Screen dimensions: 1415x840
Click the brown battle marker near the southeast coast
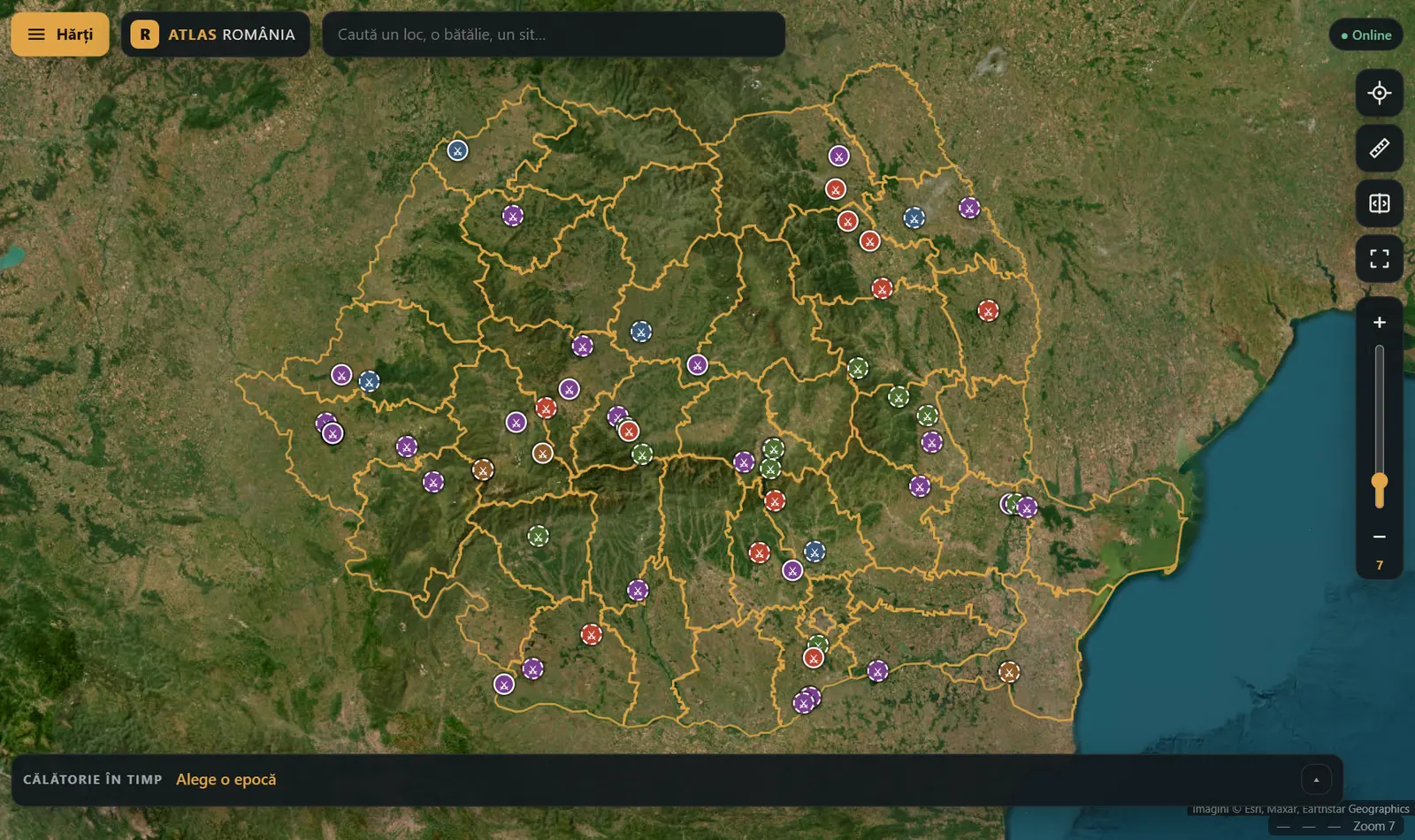[x=1009, y=672]
